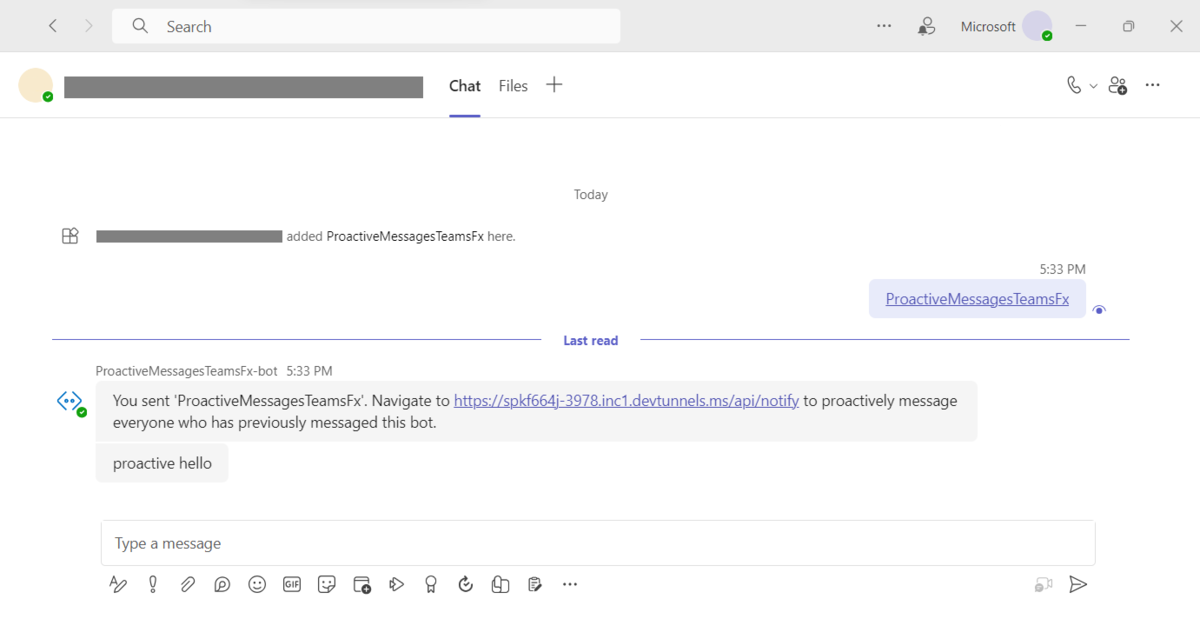Send the message with the send arrow

1078,584
